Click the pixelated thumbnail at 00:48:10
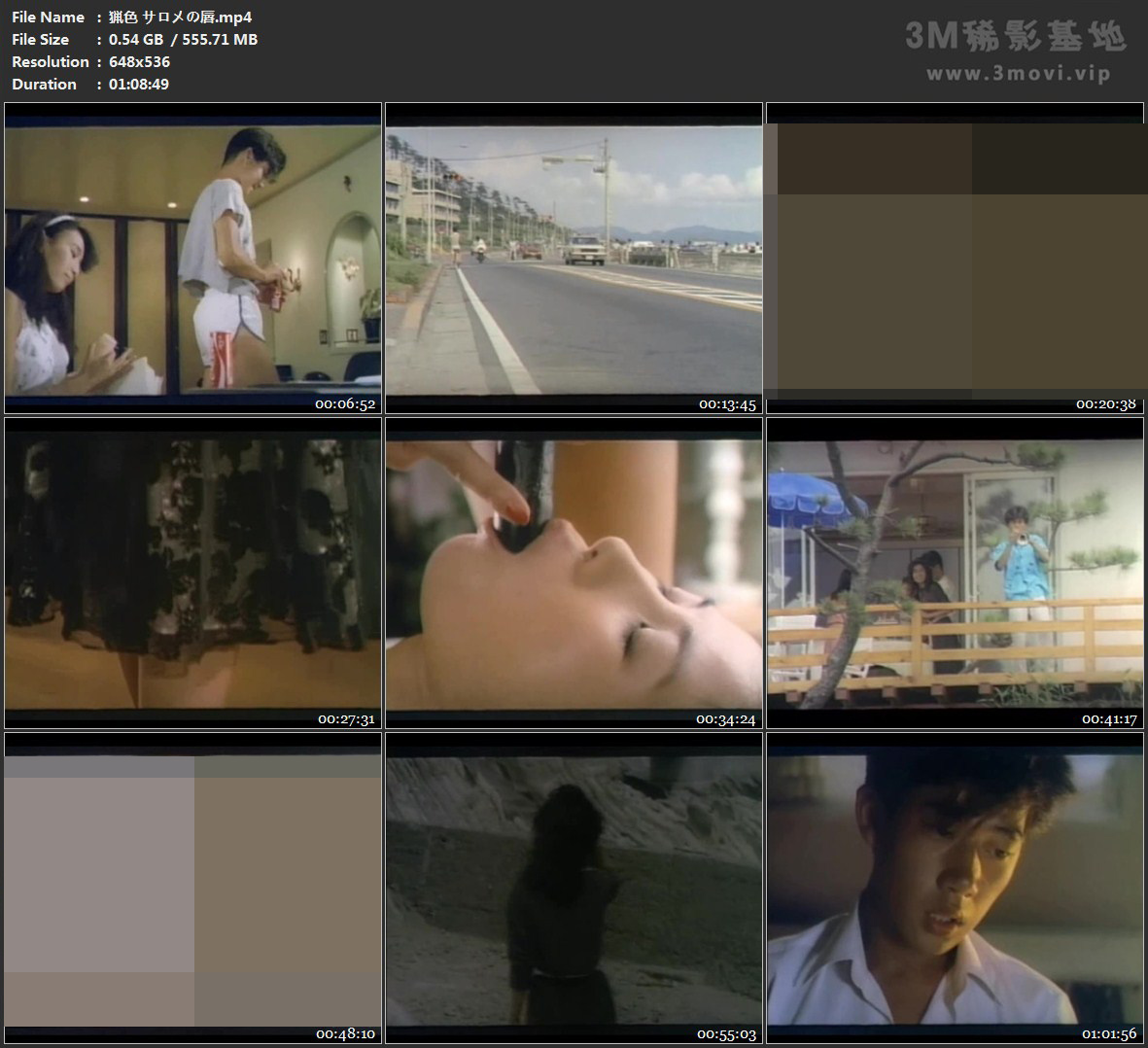The height and width of the screenshot is (1048, 1148). pyautogui.click(x=192, y=888)
